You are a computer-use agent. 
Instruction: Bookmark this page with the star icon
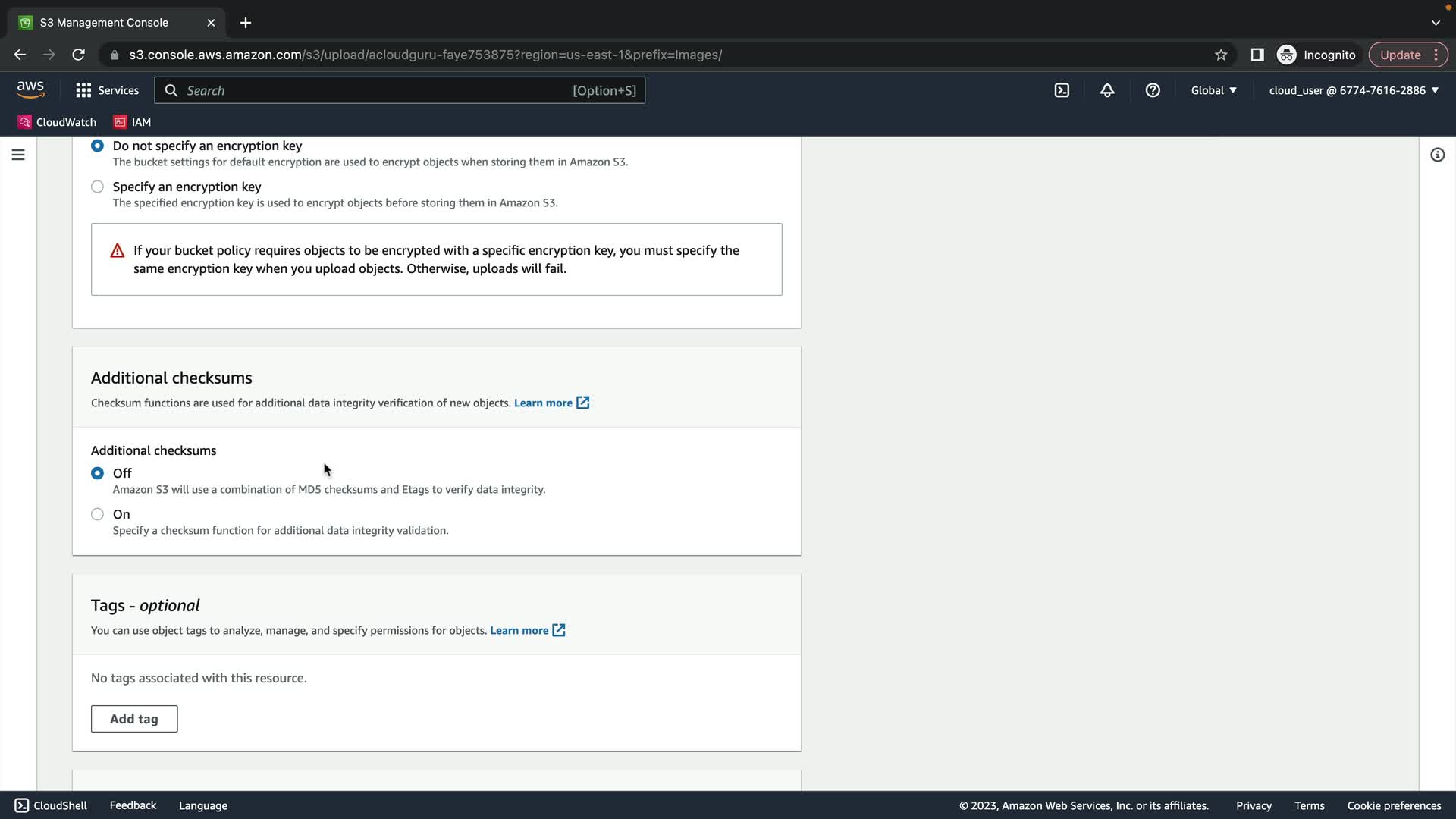point(1221,55)
